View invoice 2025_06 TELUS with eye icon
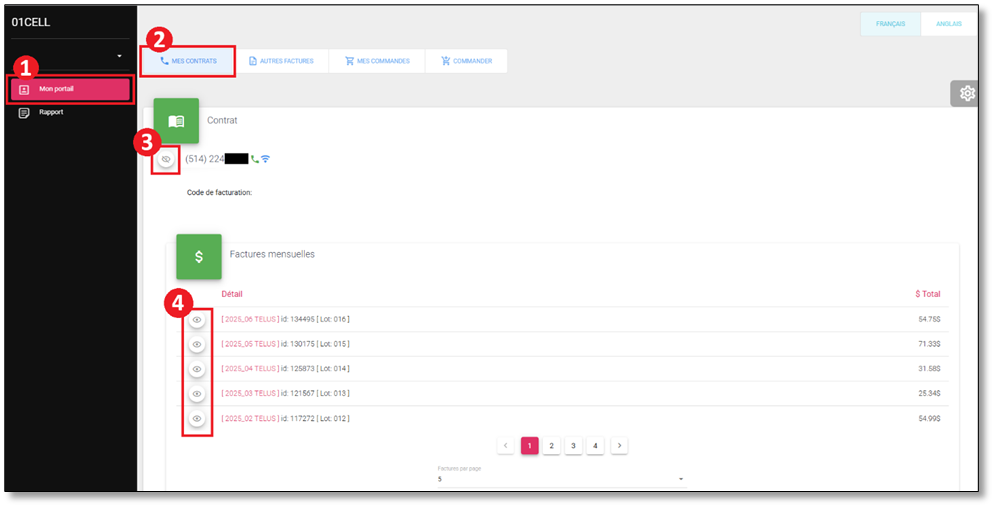 coord(197,320)
